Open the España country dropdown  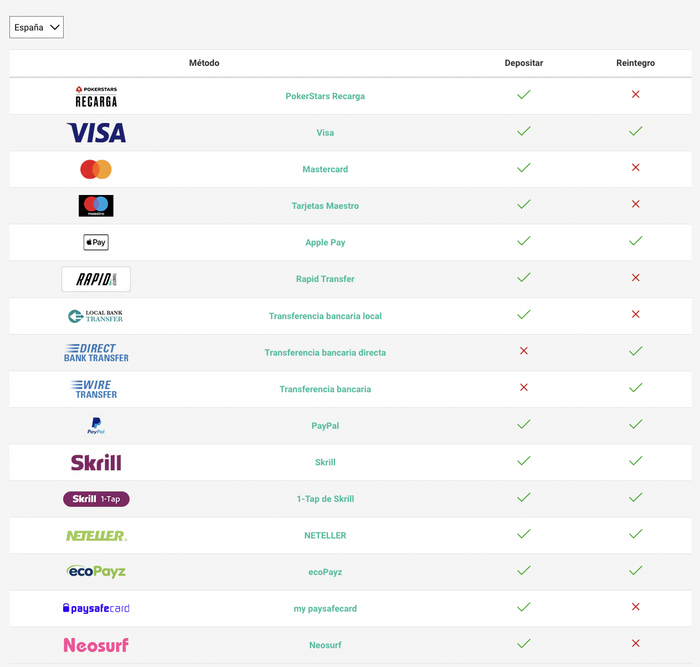[36, 27]
